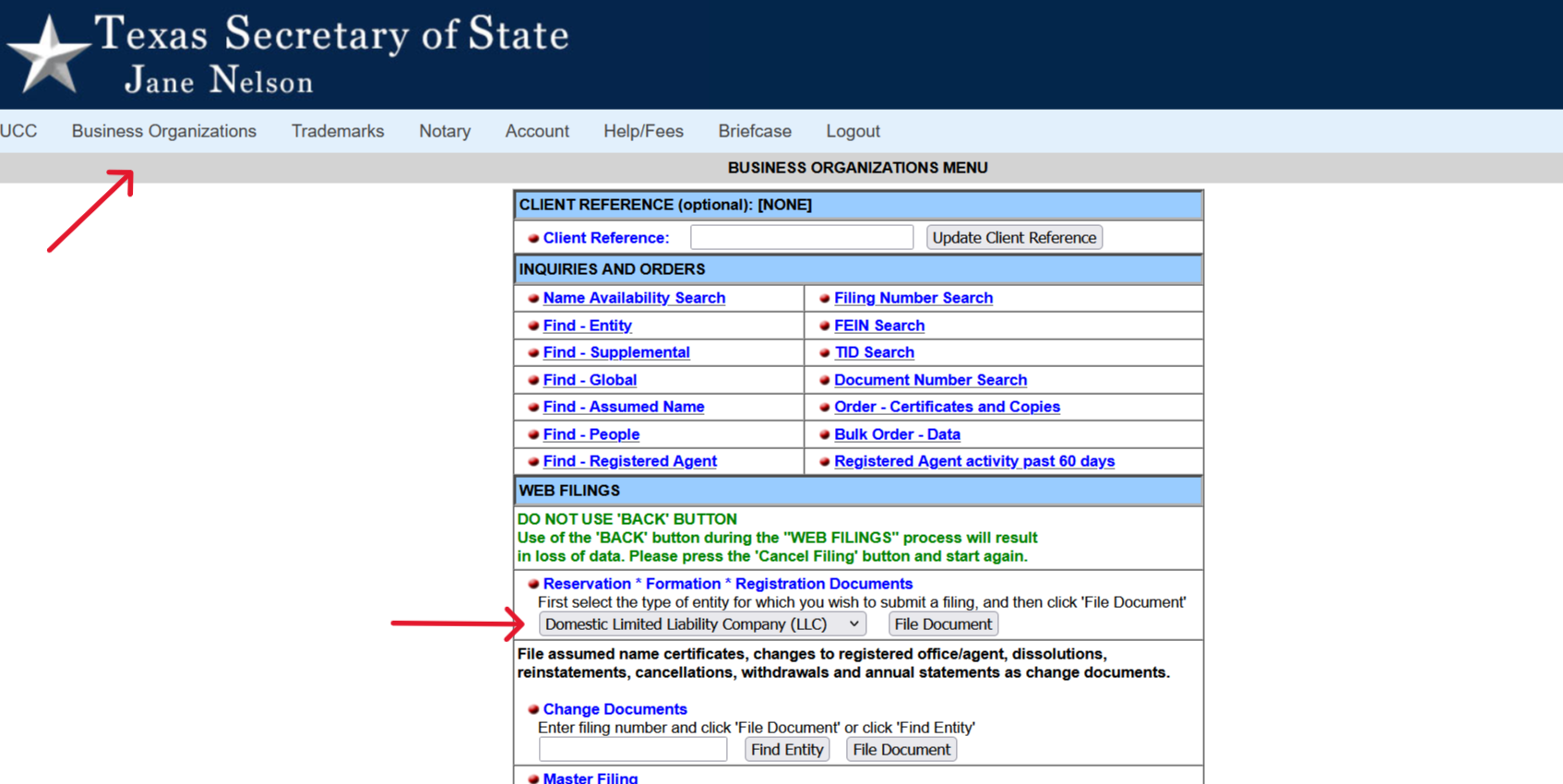Click the Client Reference label

pyautogui.click(x=605, y=238)
